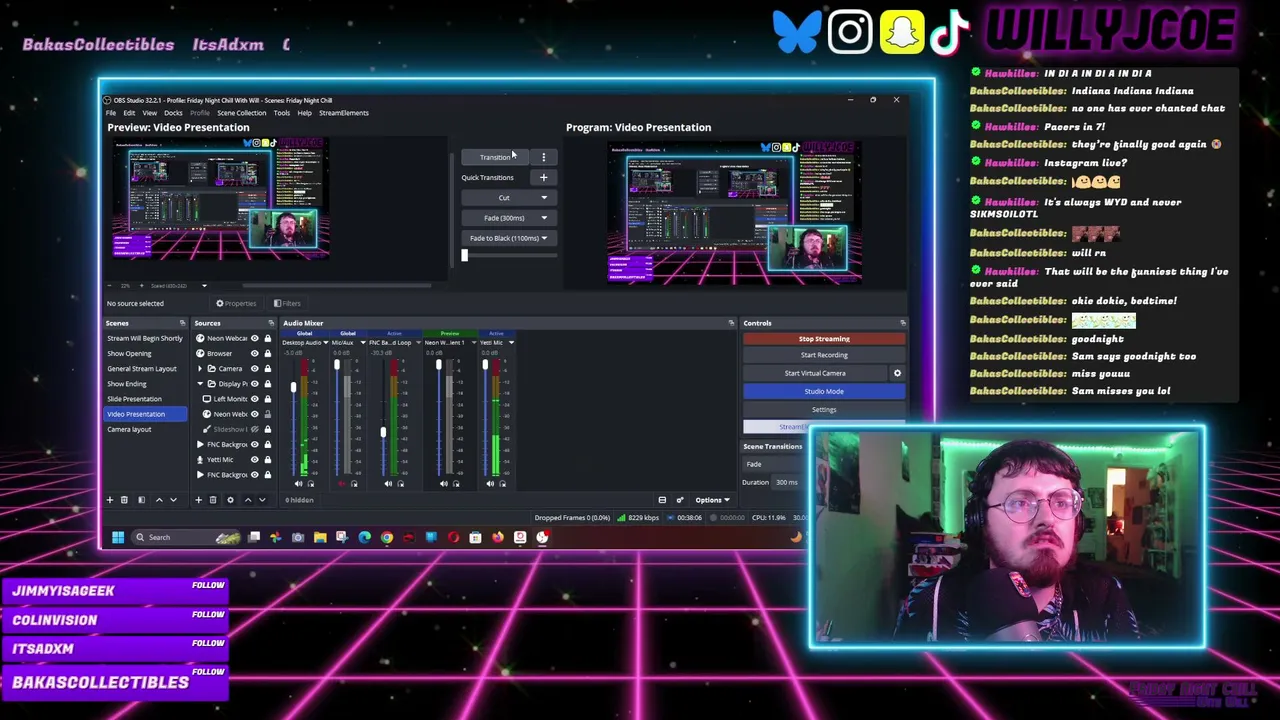Open the Scene Collection menu

242,113
